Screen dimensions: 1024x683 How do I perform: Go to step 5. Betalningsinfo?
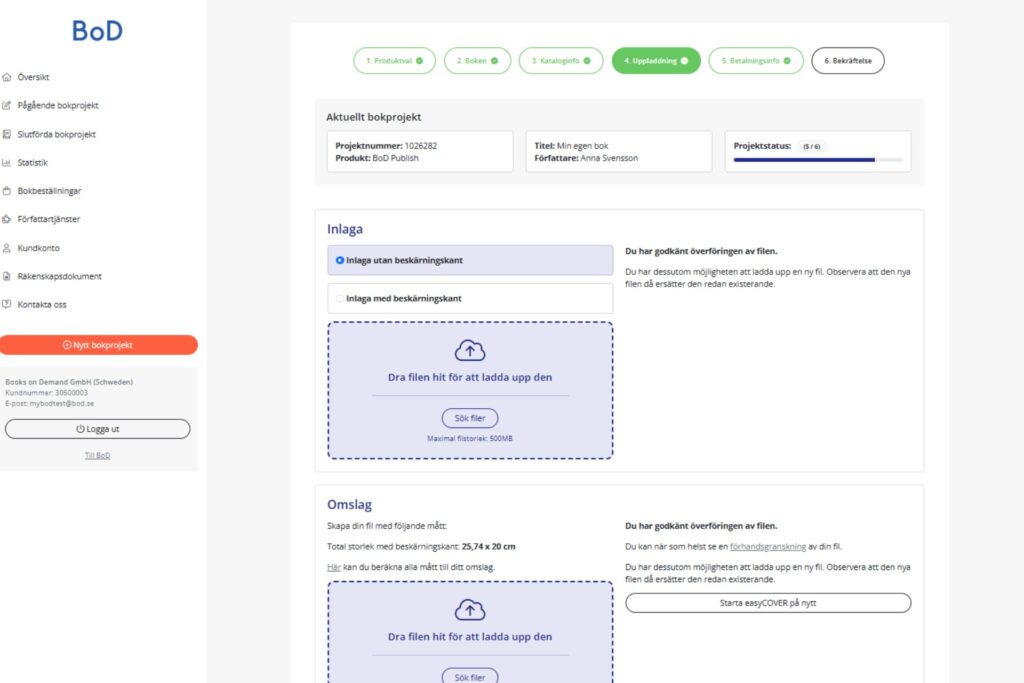756,61
